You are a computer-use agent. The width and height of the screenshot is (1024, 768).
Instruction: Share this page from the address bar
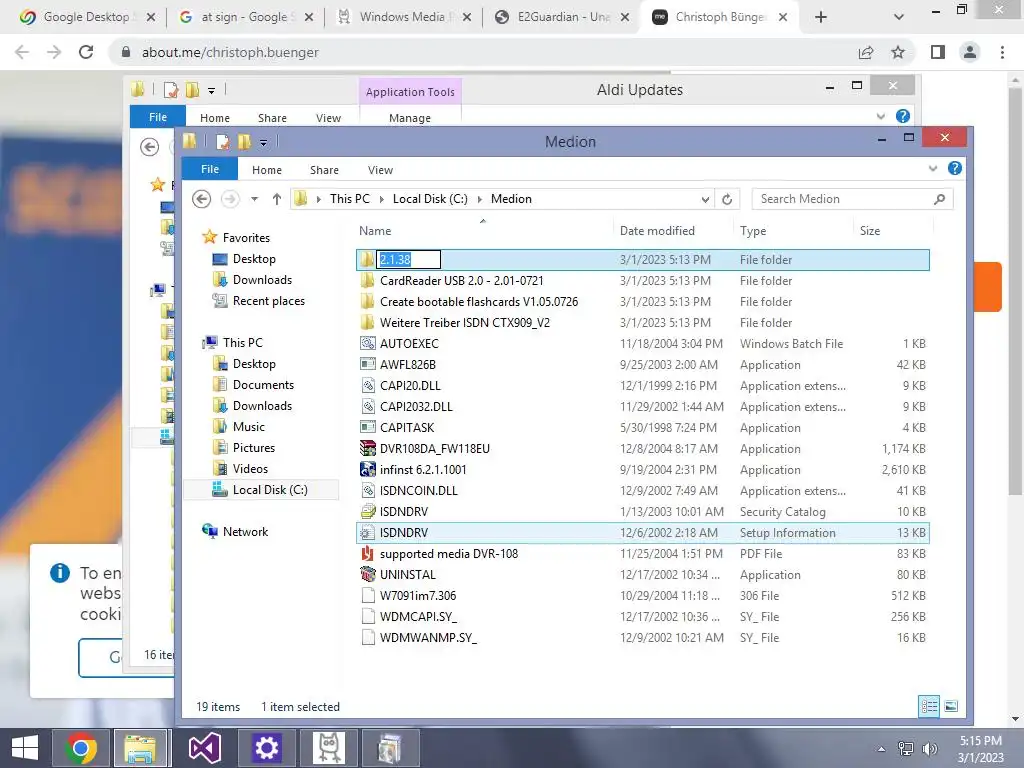[866, 52]
